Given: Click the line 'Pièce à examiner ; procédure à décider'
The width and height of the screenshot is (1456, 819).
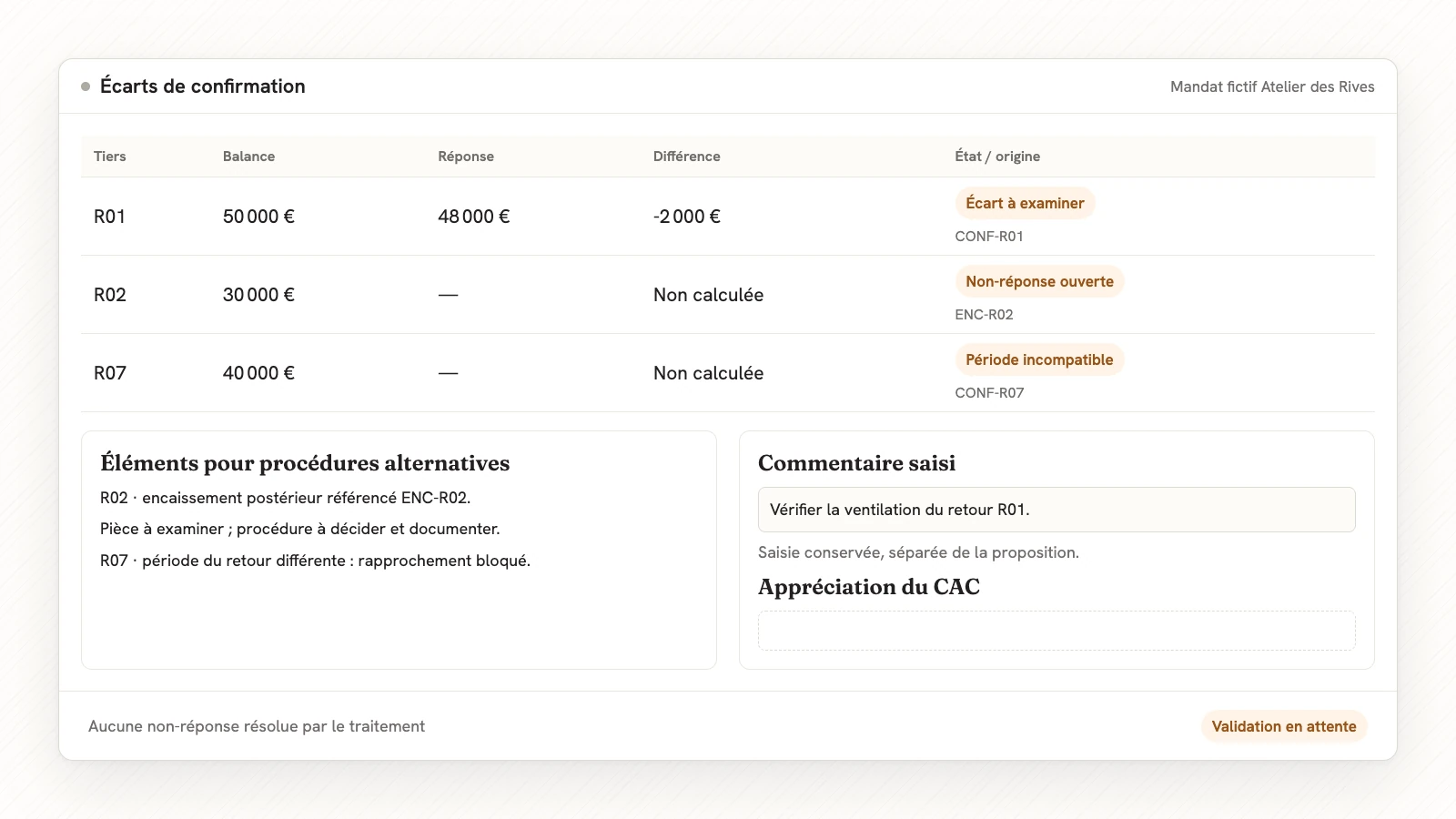Looking at the screenshot, I should click(x=299, y=529).
